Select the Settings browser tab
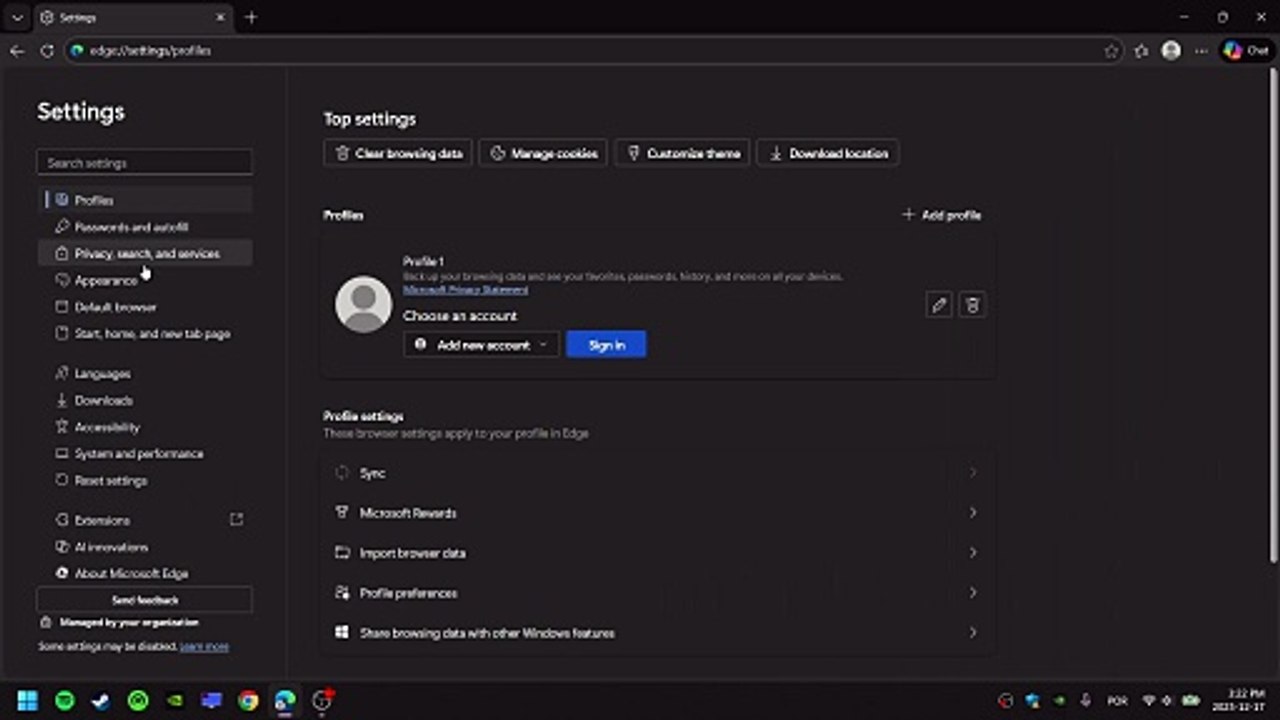Image resolution: width=1280 pixels, height=720 pixels. tap(132, 18)
